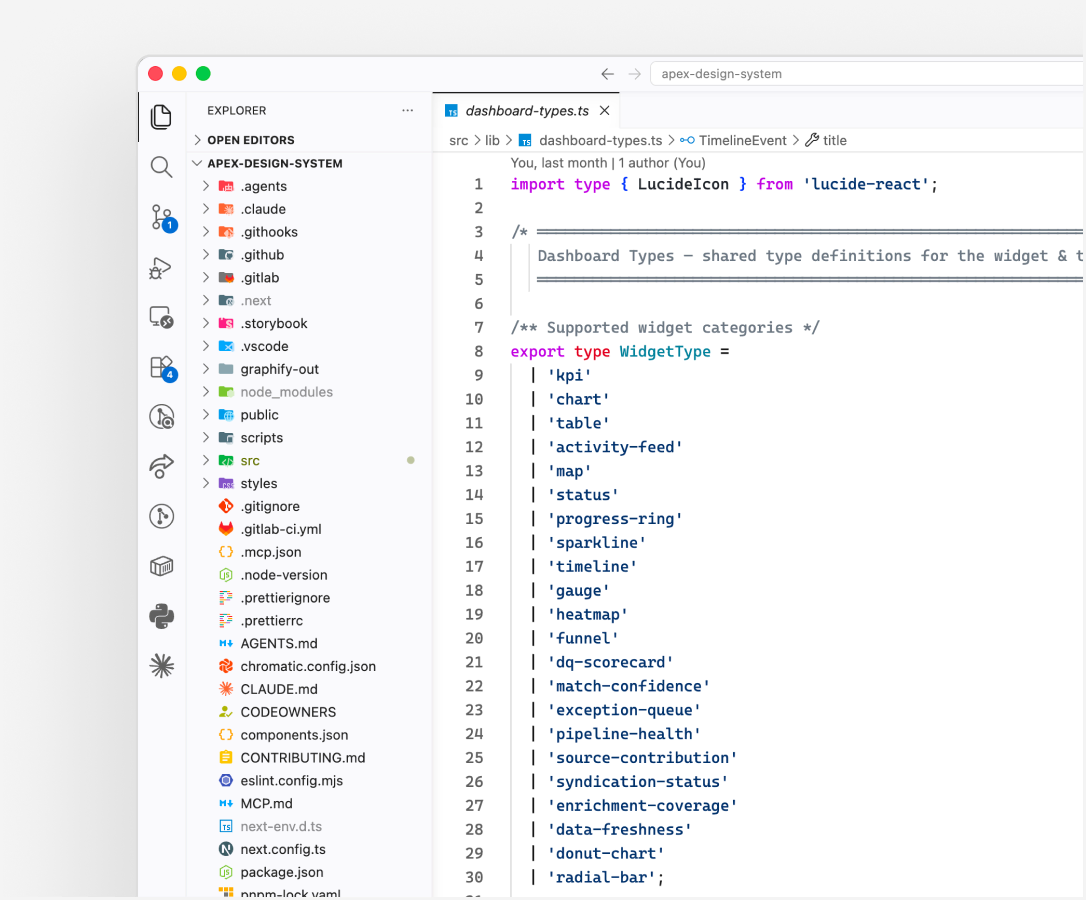Click the apex-design-system command center field

tap(866, 74)
